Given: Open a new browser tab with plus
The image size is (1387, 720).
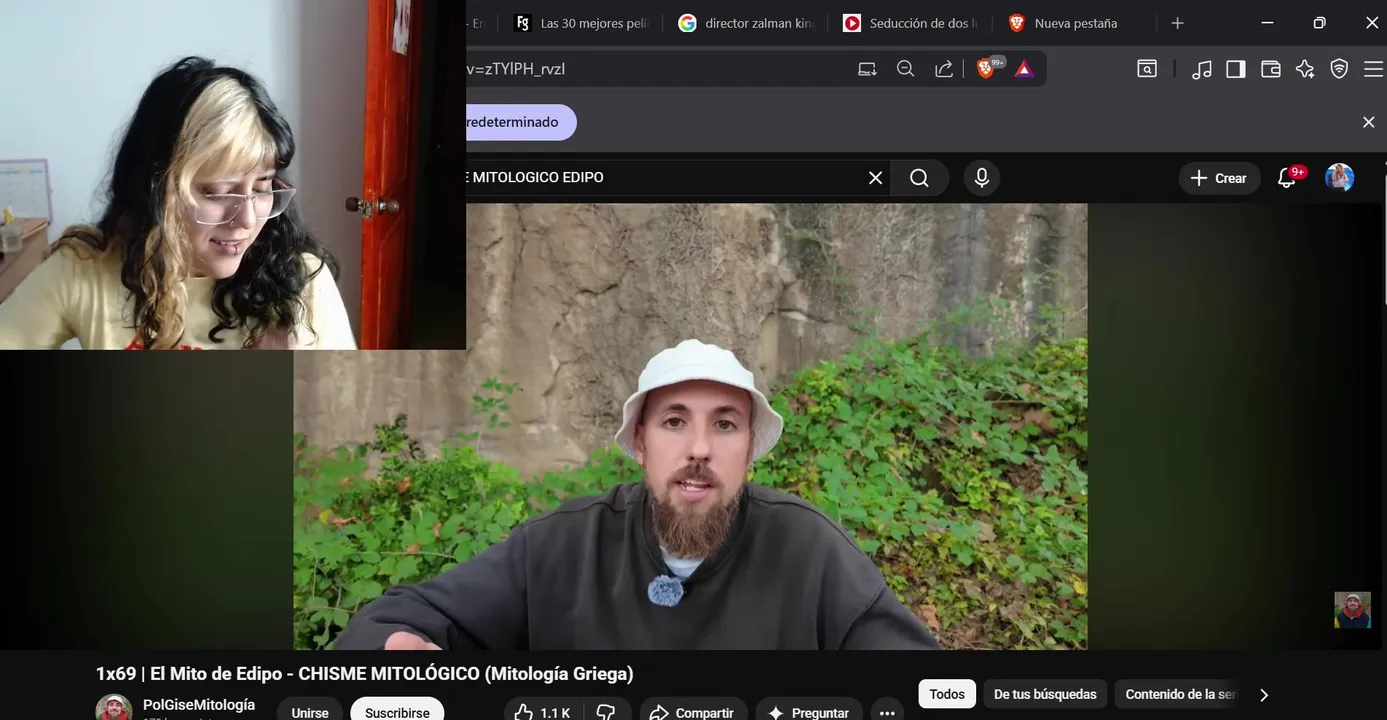Looking at the screenshot, I should (1177, 23).
